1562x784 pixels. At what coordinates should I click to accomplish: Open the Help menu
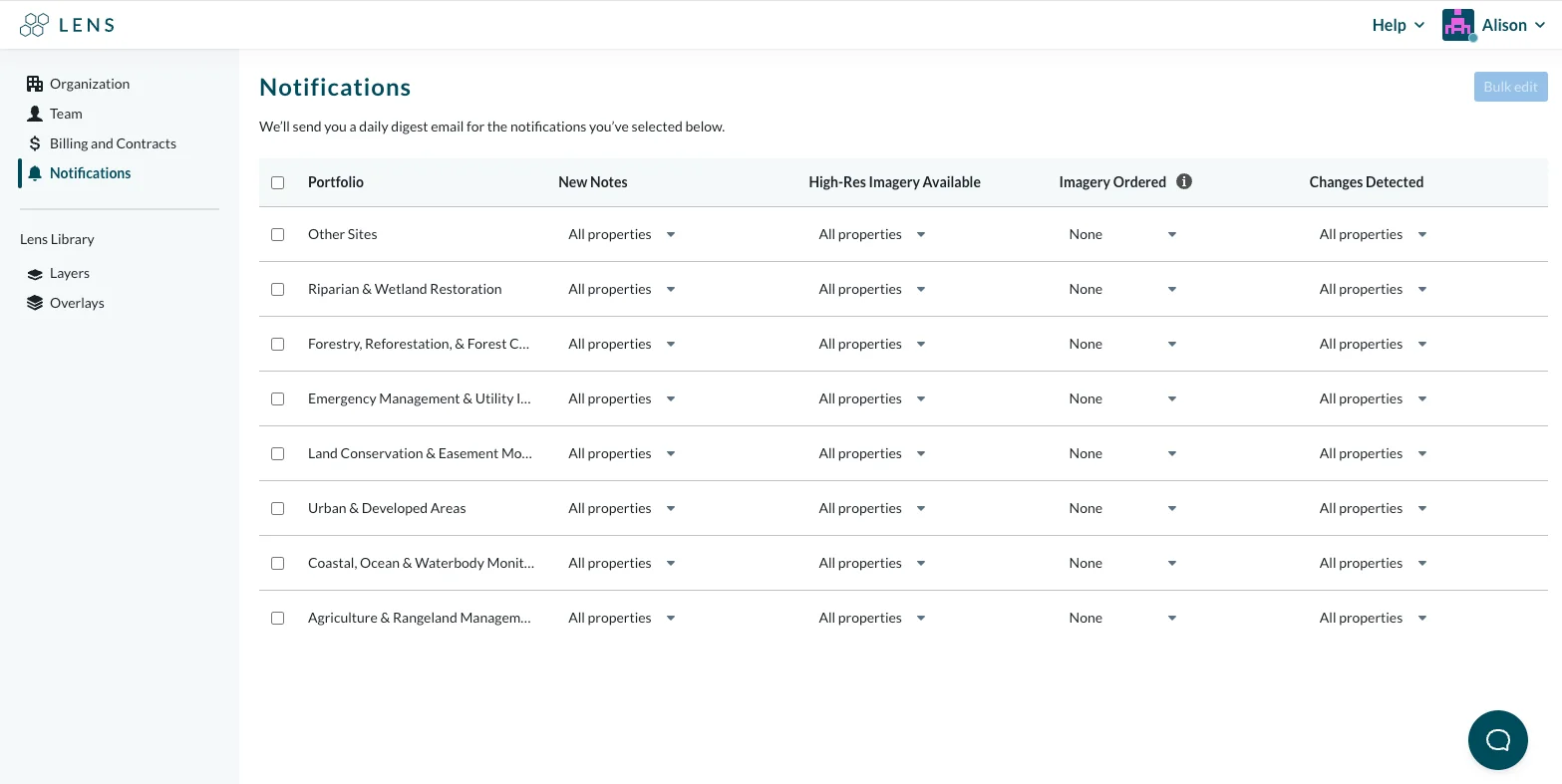click(1398, 25)
